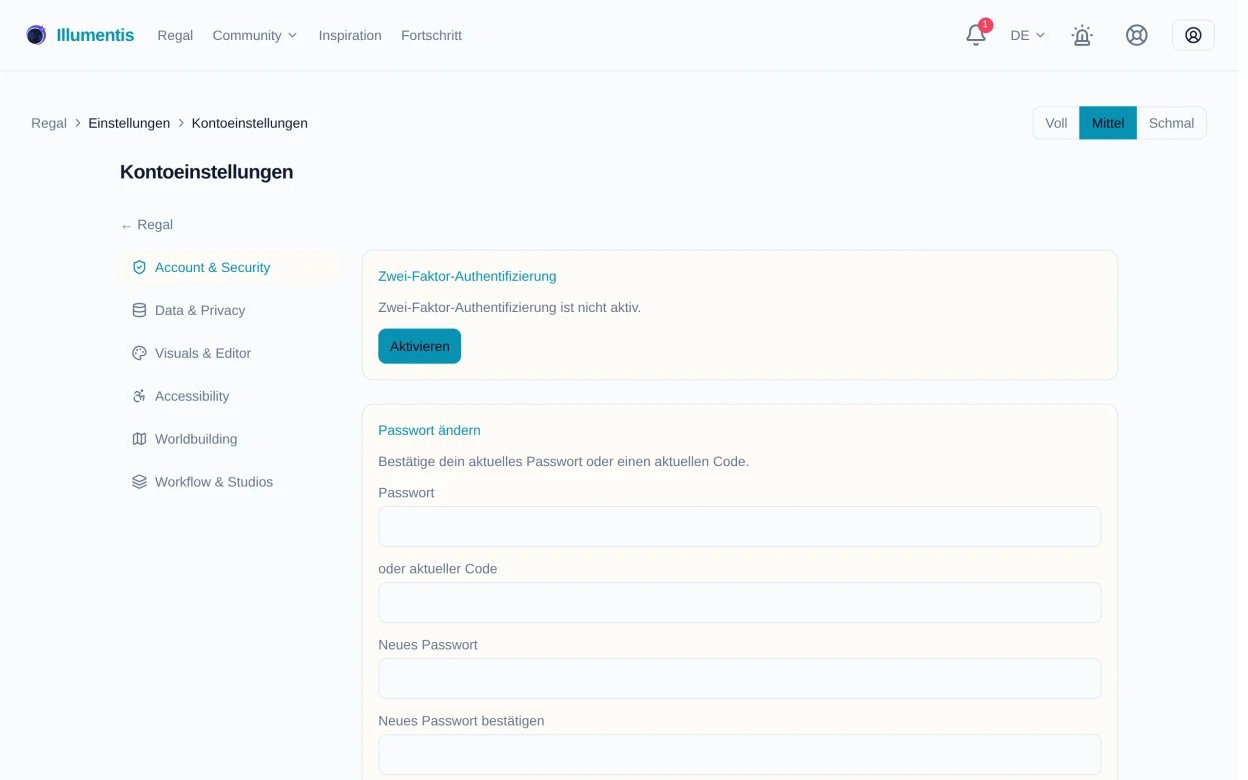
Task: Click the Illumentis logo icon
Action: click(36, 35)
